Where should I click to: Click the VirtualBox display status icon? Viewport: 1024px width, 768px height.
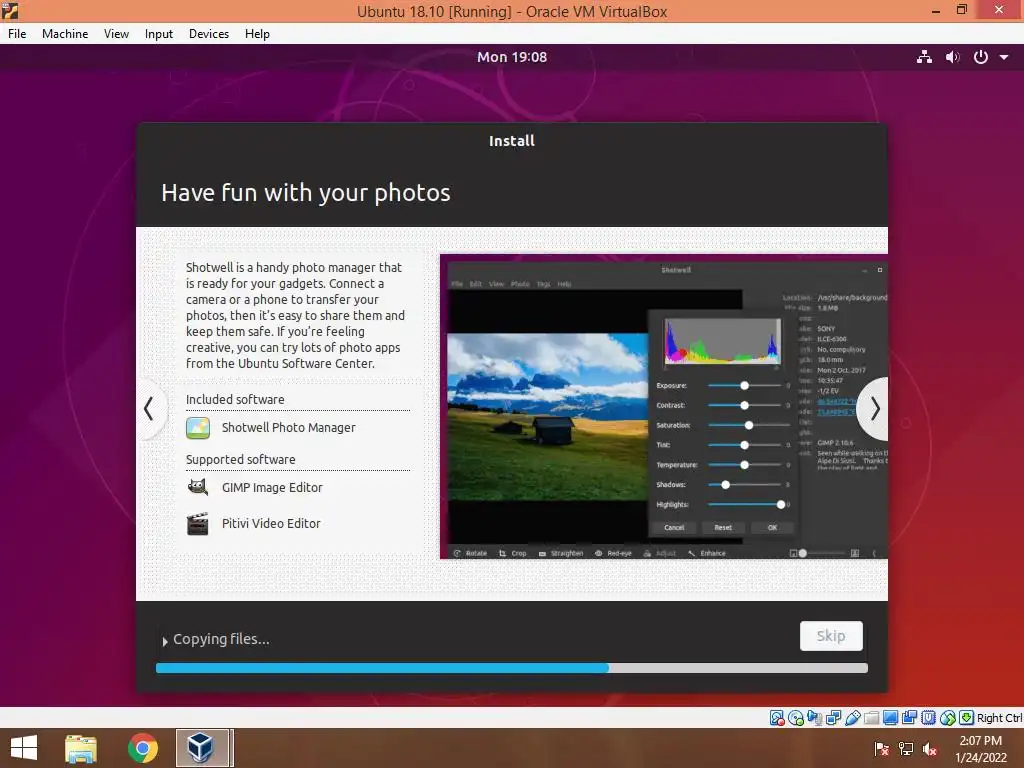(x=890, y=718)
